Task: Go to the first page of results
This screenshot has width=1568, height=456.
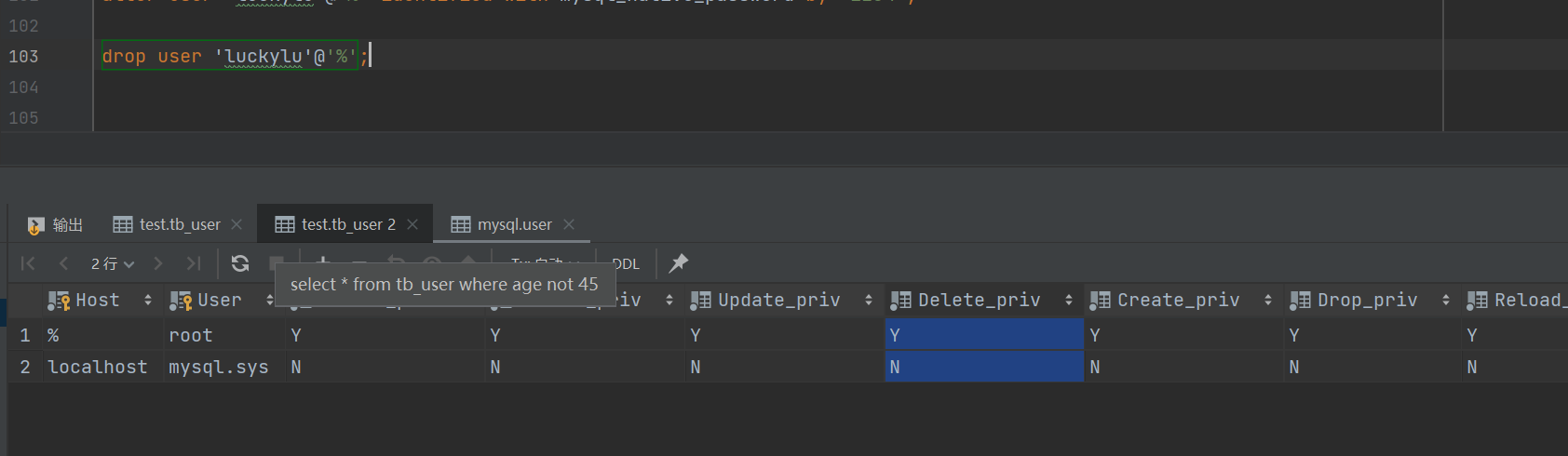Action: coord(28,263)
